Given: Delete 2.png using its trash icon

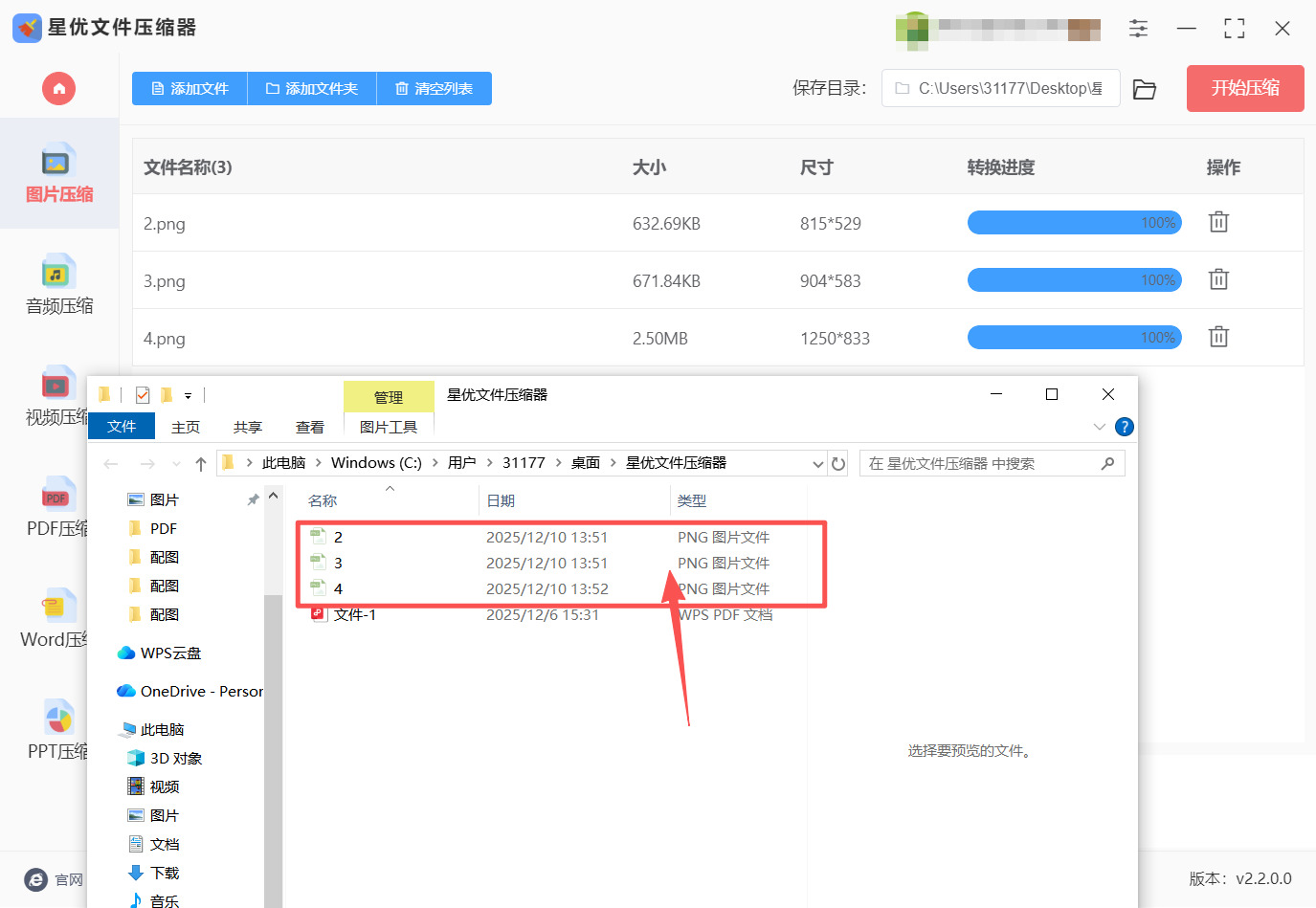Looking at the screenshot, I should (1217, 223).
